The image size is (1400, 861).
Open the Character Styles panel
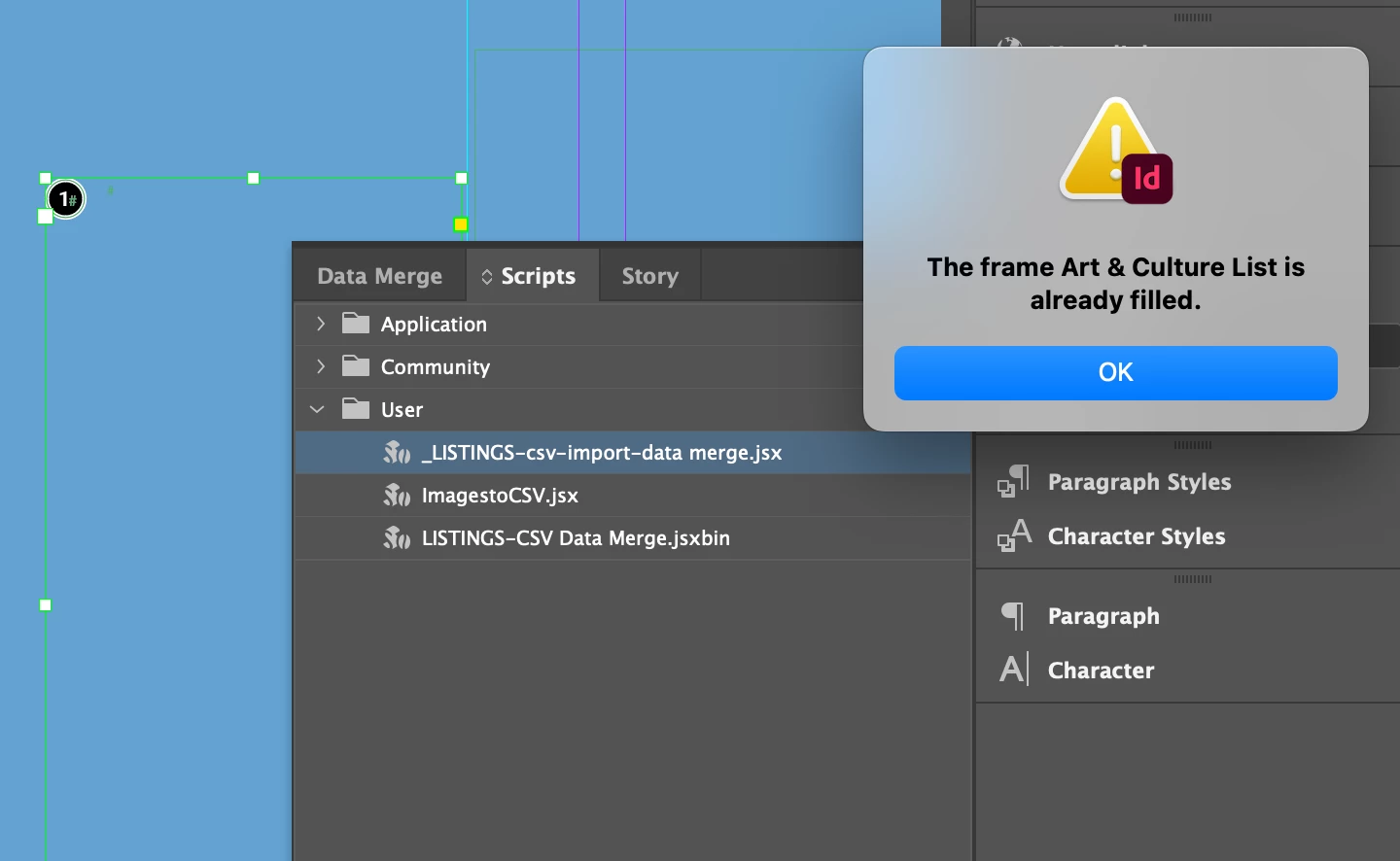pos(1137,536)
